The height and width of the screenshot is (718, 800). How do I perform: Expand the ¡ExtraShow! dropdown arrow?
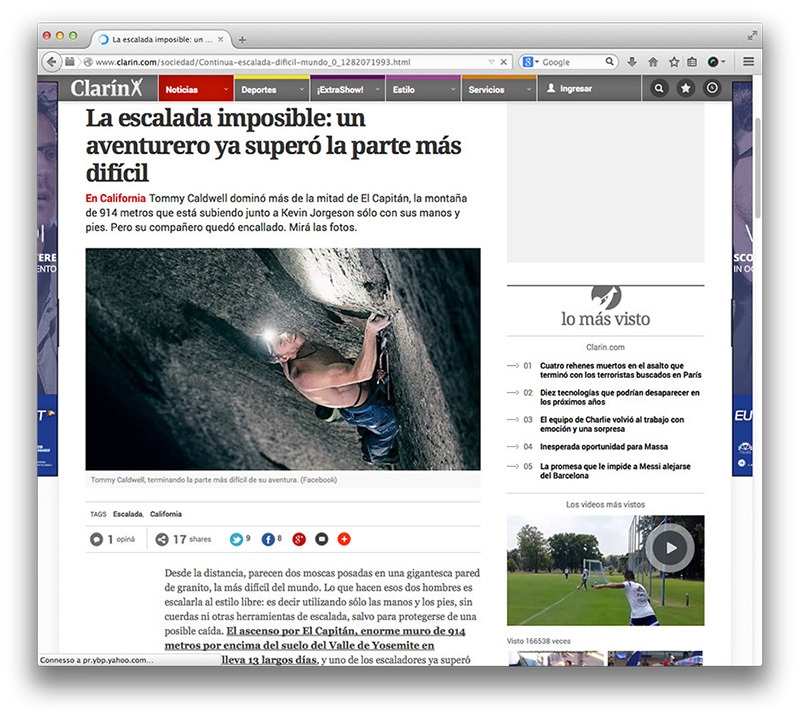378,89
